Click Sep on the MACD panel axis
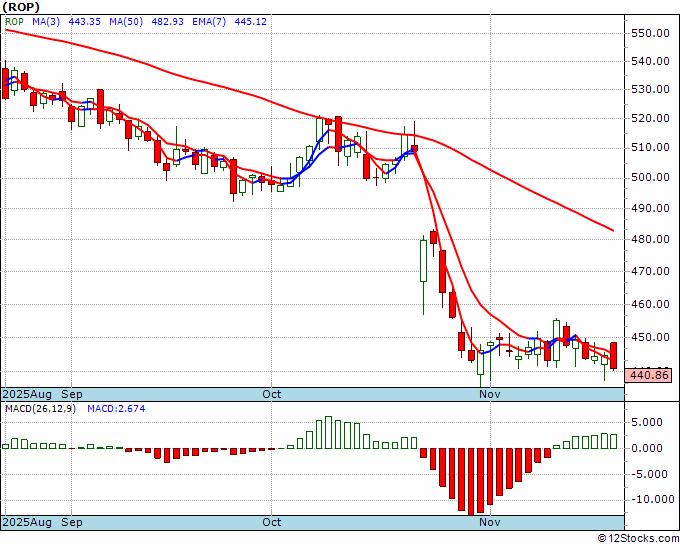This screenshot has height=546, width=680. pyautogui.click(x=72, y=522)
